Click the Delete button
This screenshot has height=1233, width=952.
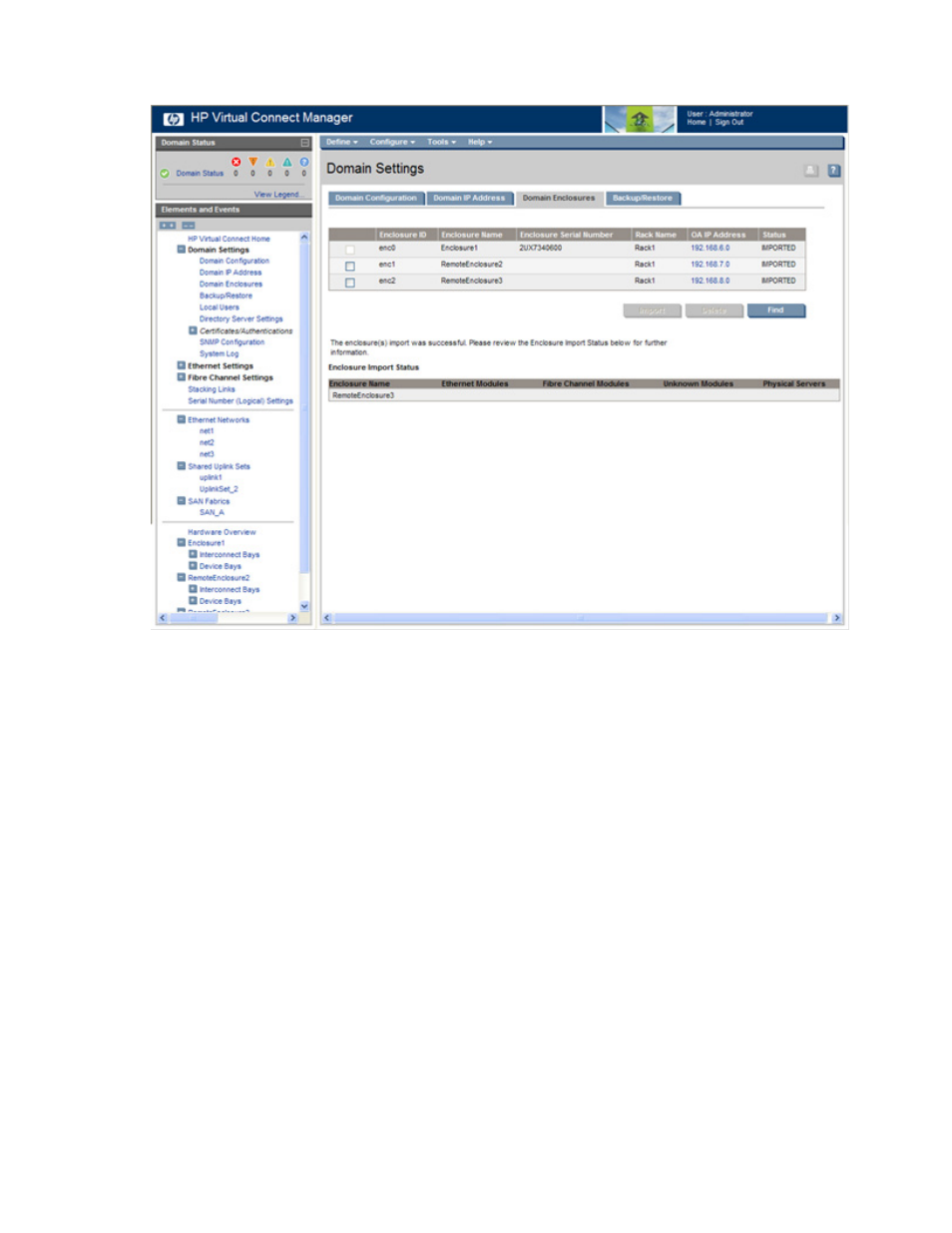click(x=714, y=310)
